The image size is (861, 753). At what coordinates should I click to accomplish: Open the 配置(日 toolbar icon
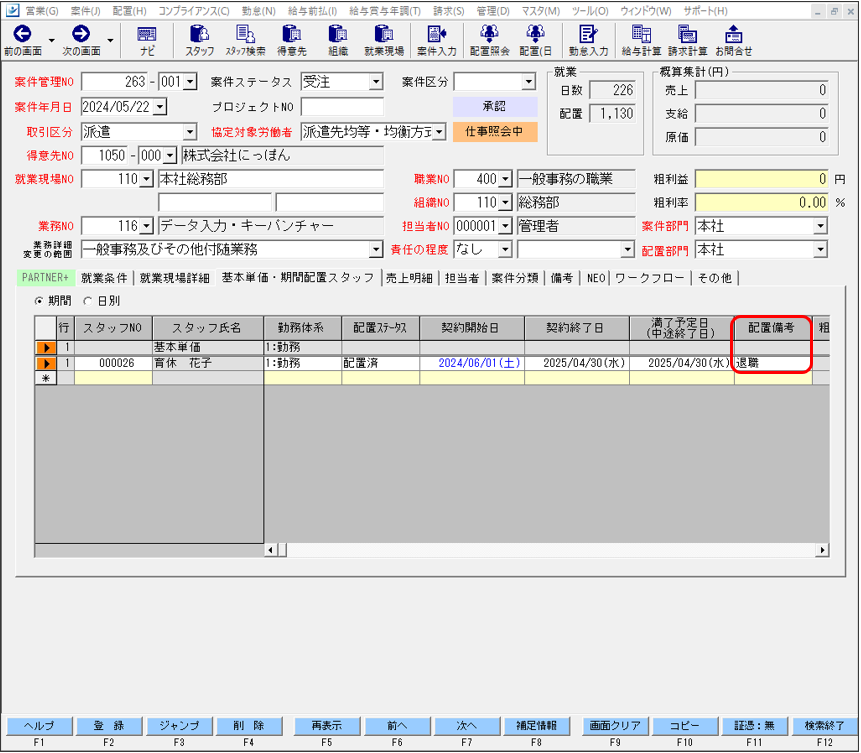(535, 35)
